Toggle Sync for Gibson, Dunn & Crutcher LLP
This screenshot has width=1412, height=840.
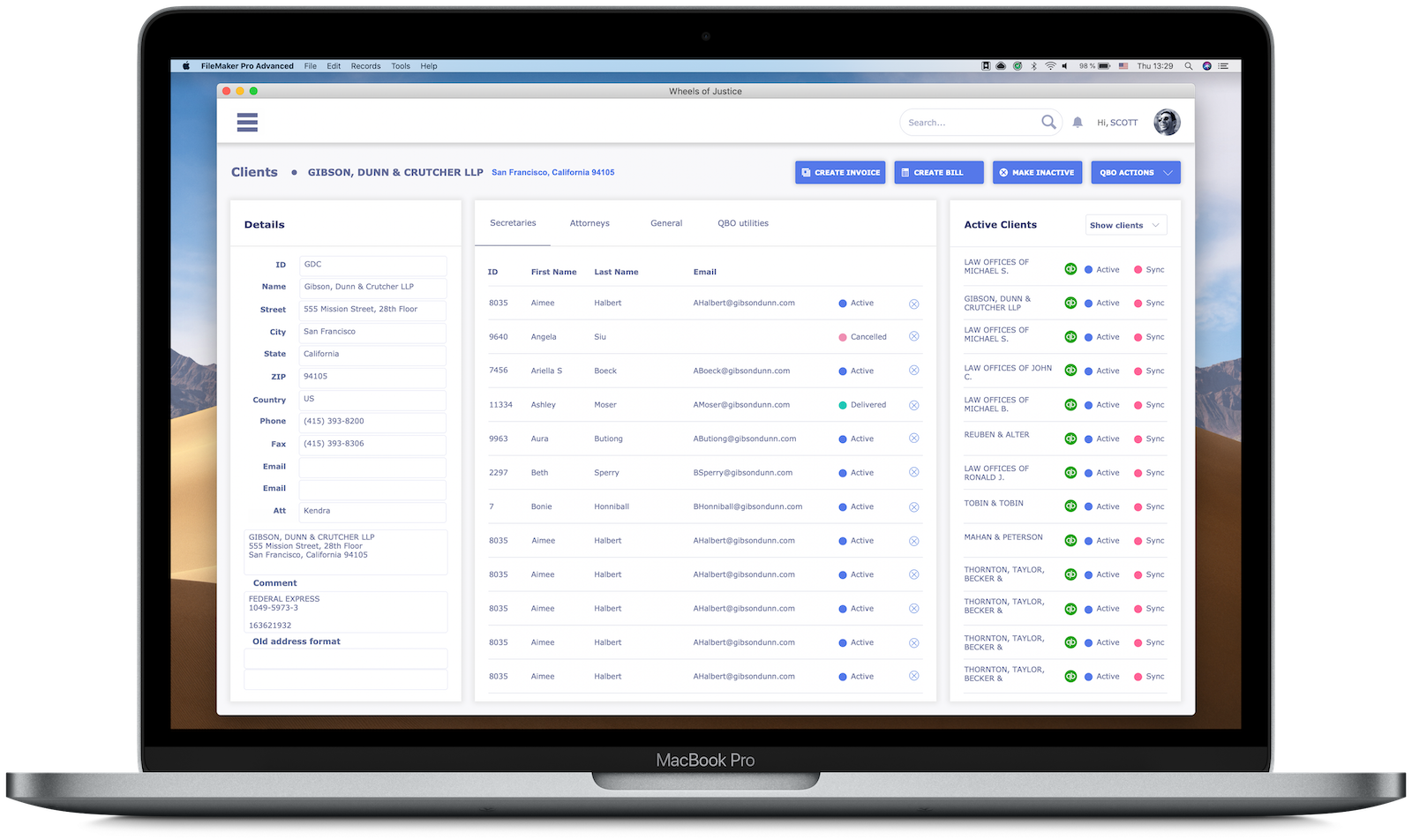tap(1149, 303)
